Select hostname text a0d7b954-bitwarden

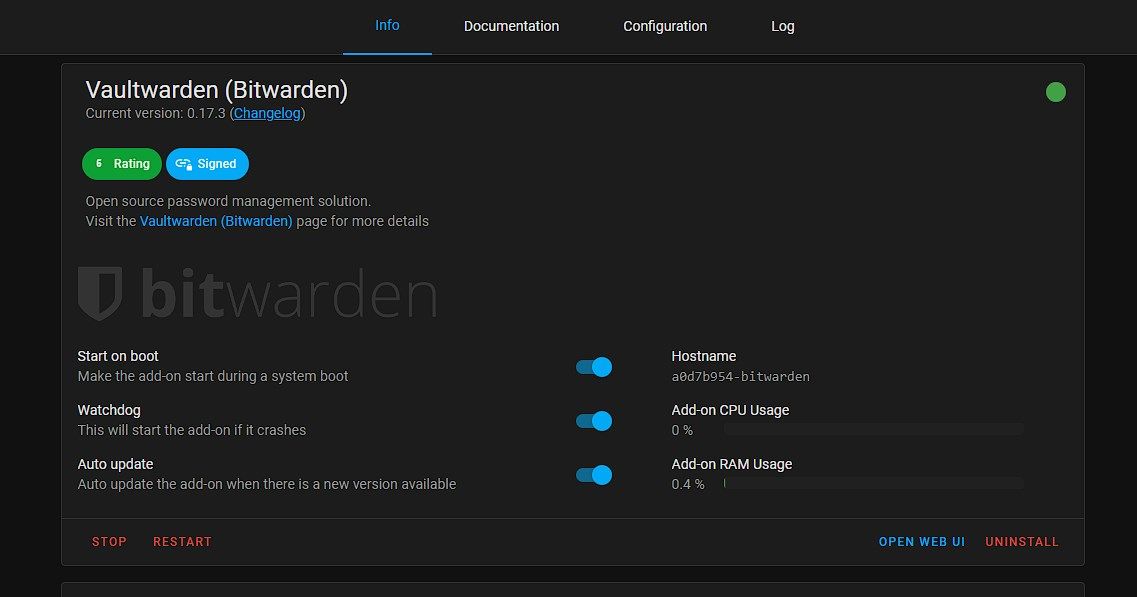(740, 376)
